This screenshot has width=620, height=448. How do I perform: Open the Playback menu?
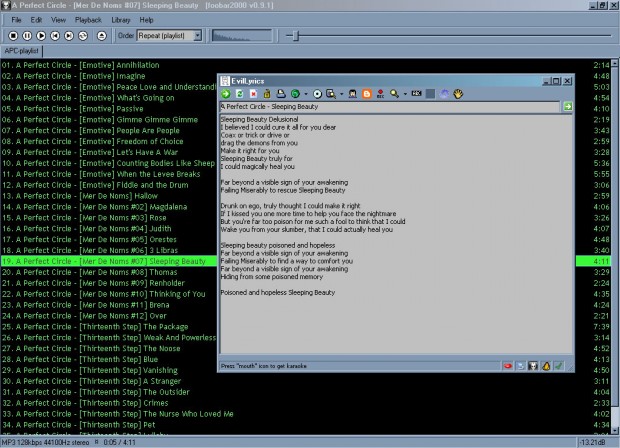coord(88,20)
